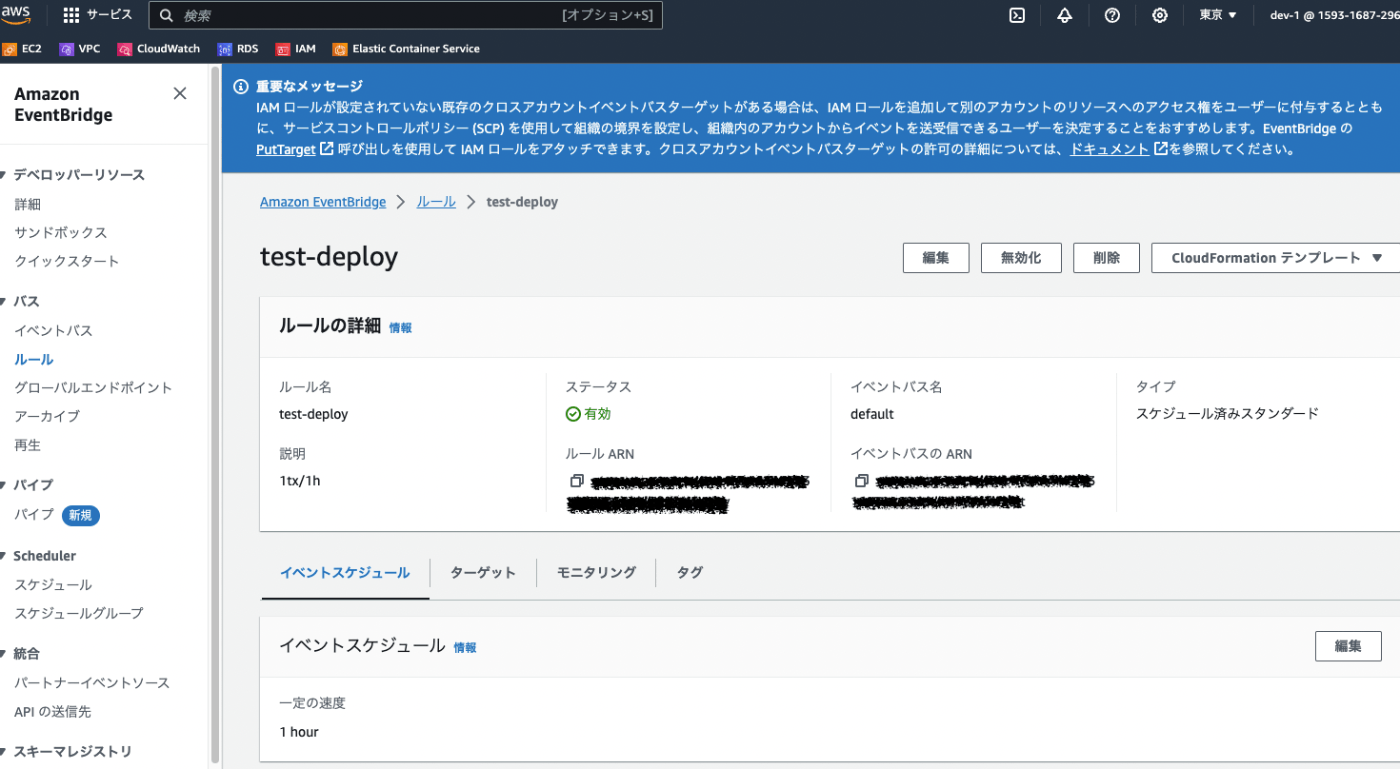The image size is (1400, 769).
Task: Click the rule 編集 button at top
Action: [x=936, y=258]
